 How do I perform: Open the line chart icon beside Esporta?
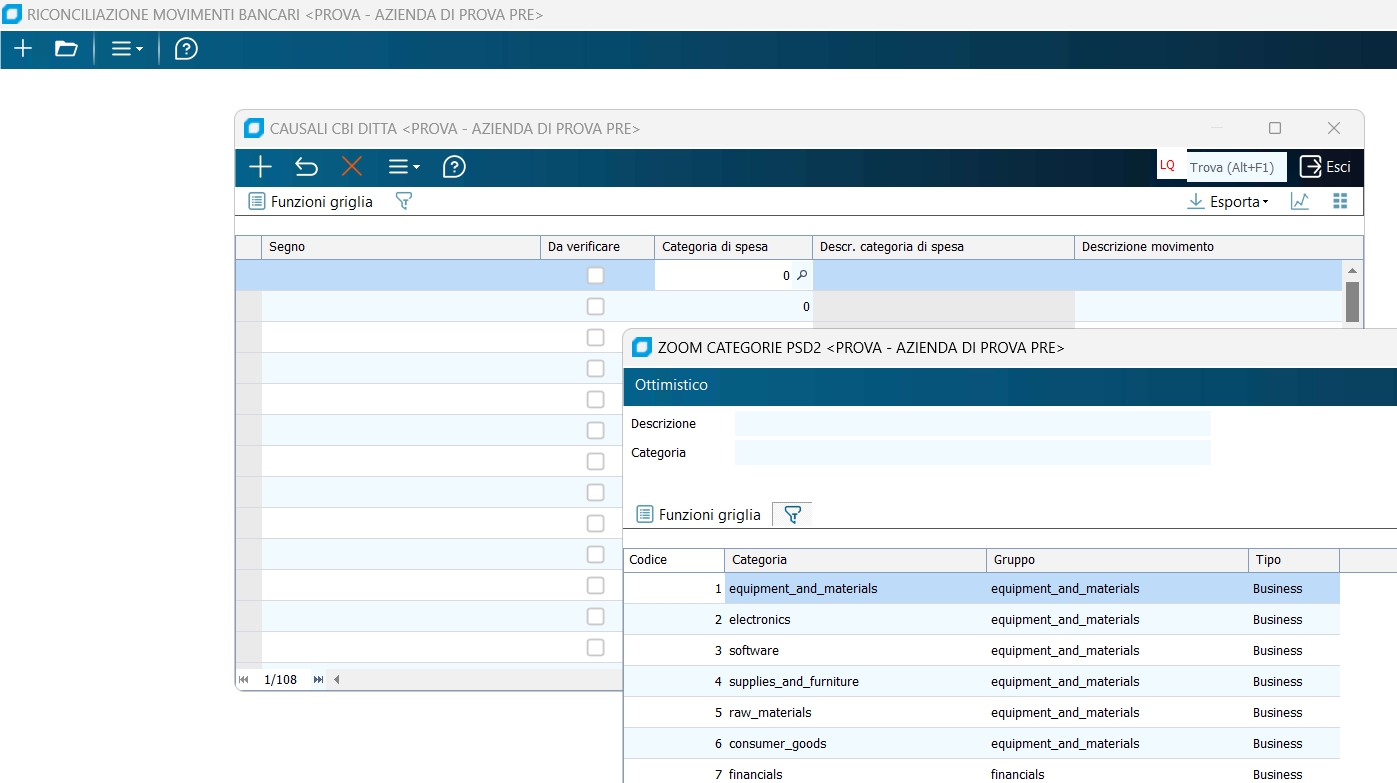coord(1300,201)
